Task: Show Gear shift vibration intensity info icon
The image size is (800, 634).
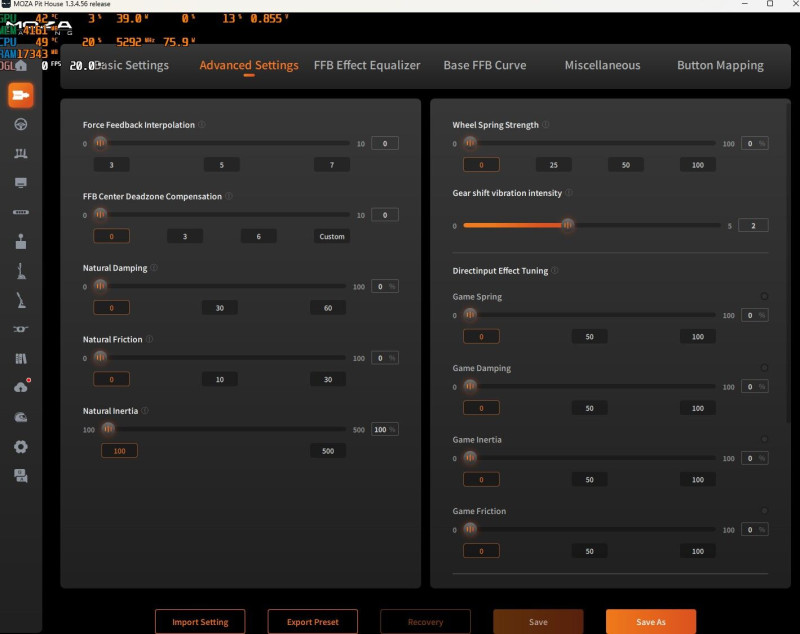Action: tap(569, 193)
